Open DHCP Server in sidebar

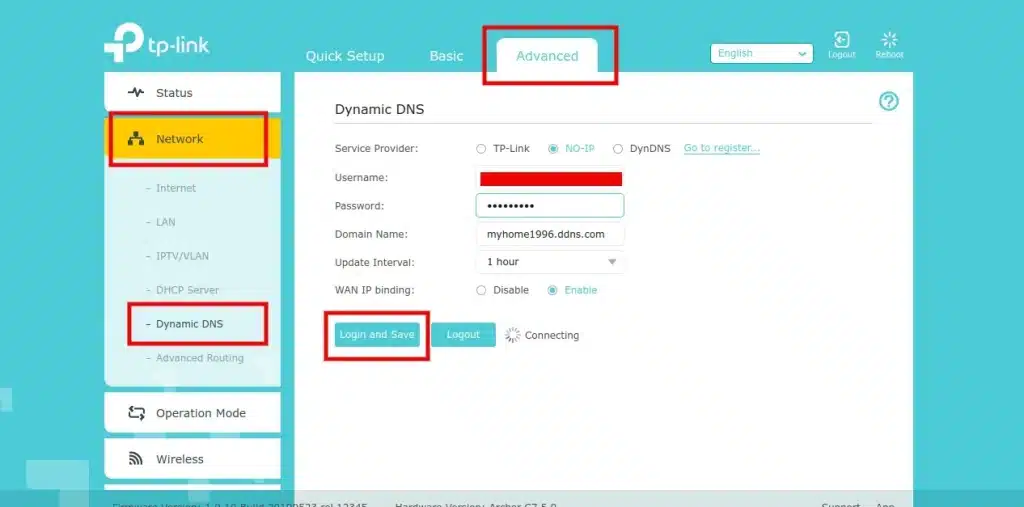point(187,290)
